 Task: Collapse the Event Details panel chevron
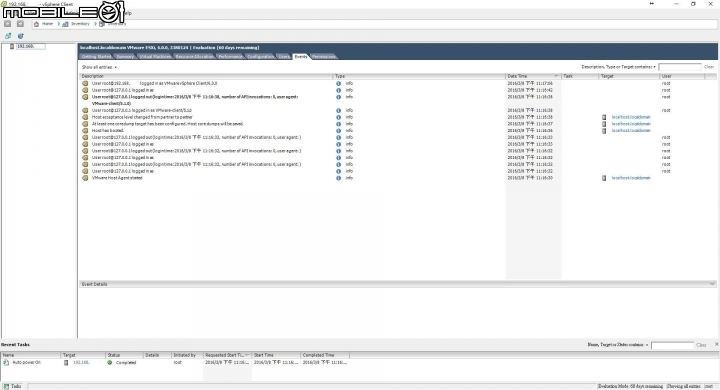[712, 284]
